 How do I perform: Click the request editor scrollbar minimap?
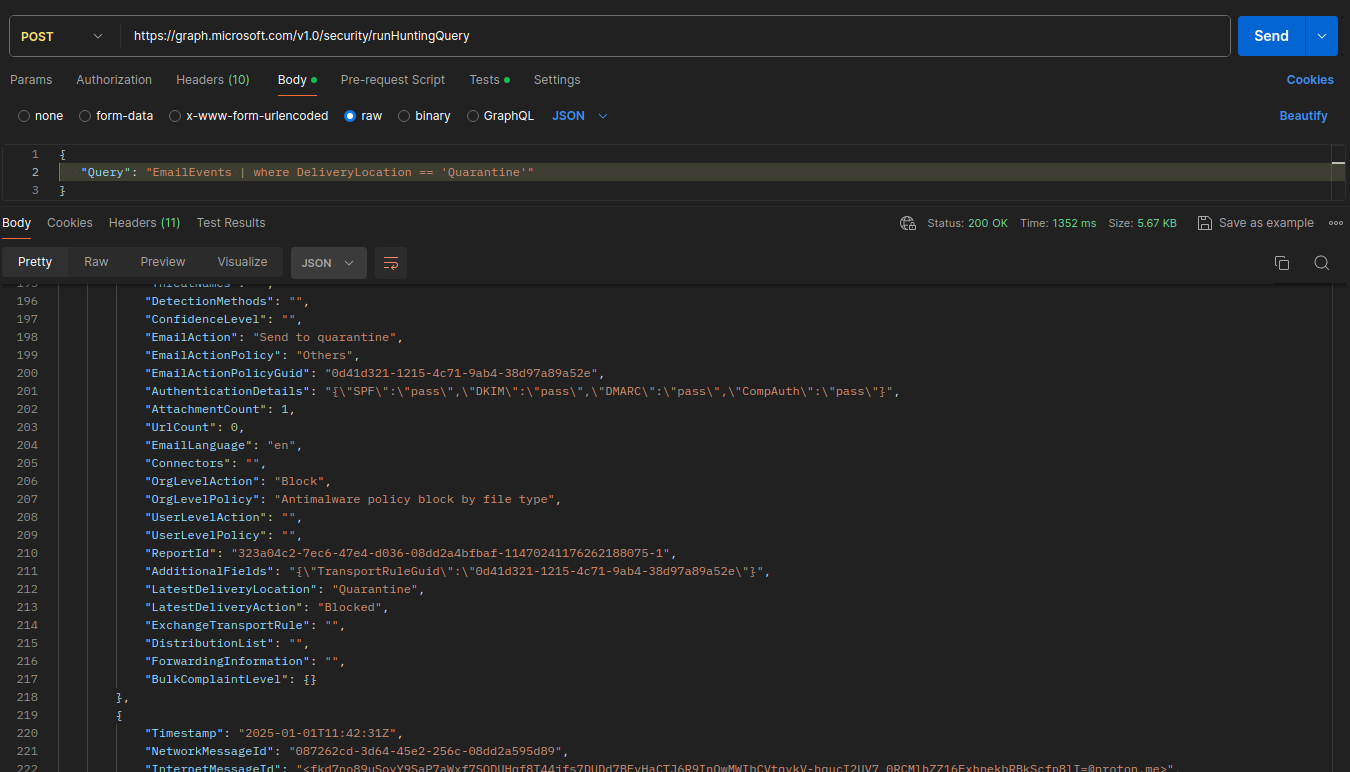coord(1339,172)
